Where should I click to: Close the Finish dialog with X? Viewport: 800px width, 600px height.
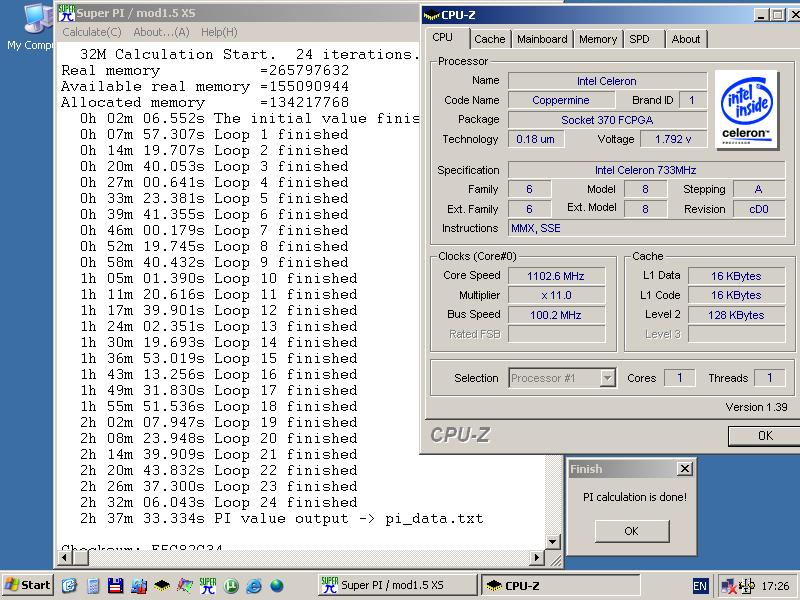pyautogui.click(x=684, y=468)
